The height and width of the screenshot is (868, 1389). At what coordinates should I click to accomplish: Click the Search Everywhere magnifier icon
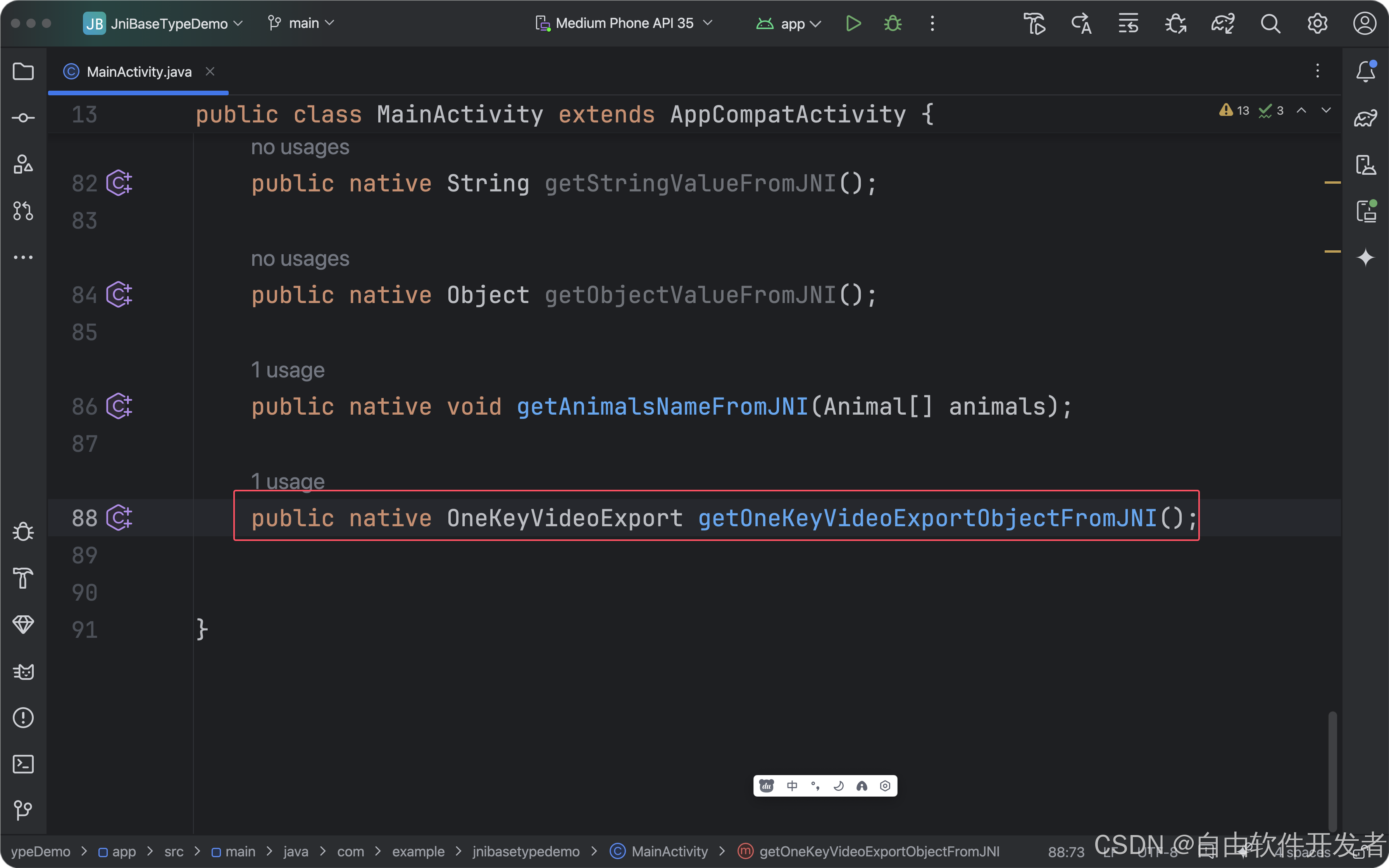[x=1270, y=24]
